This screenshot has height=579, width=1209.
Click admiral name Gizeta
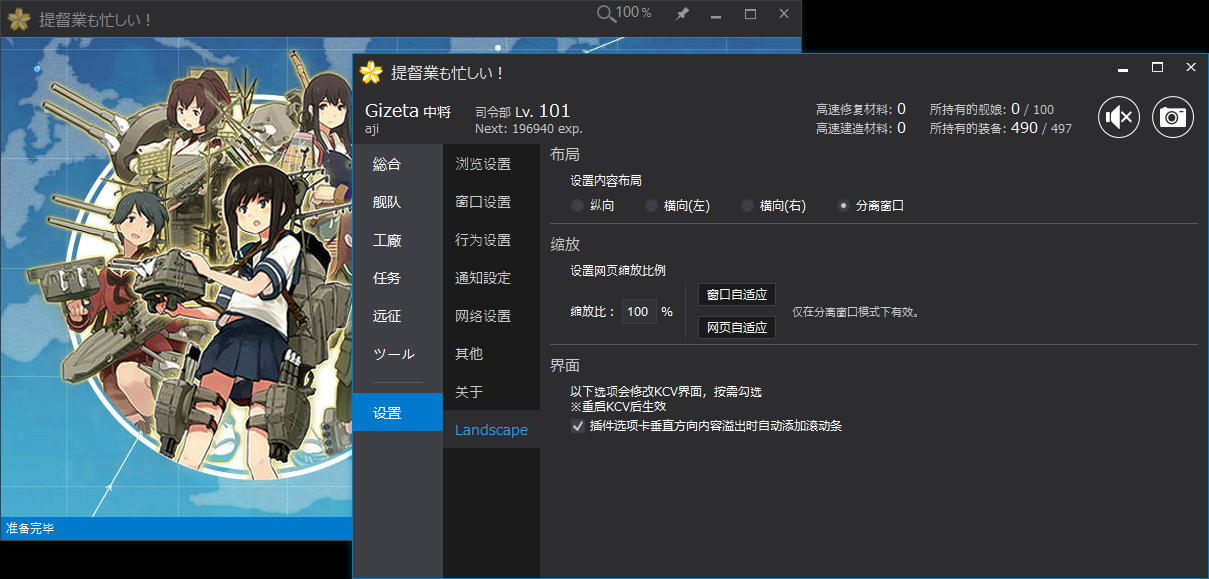click(x=392, y=110)
